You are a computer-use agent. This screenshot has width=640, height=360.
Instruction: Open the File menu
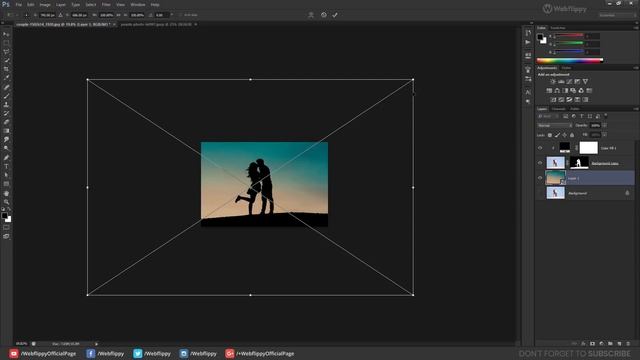[x=19, y=4]
